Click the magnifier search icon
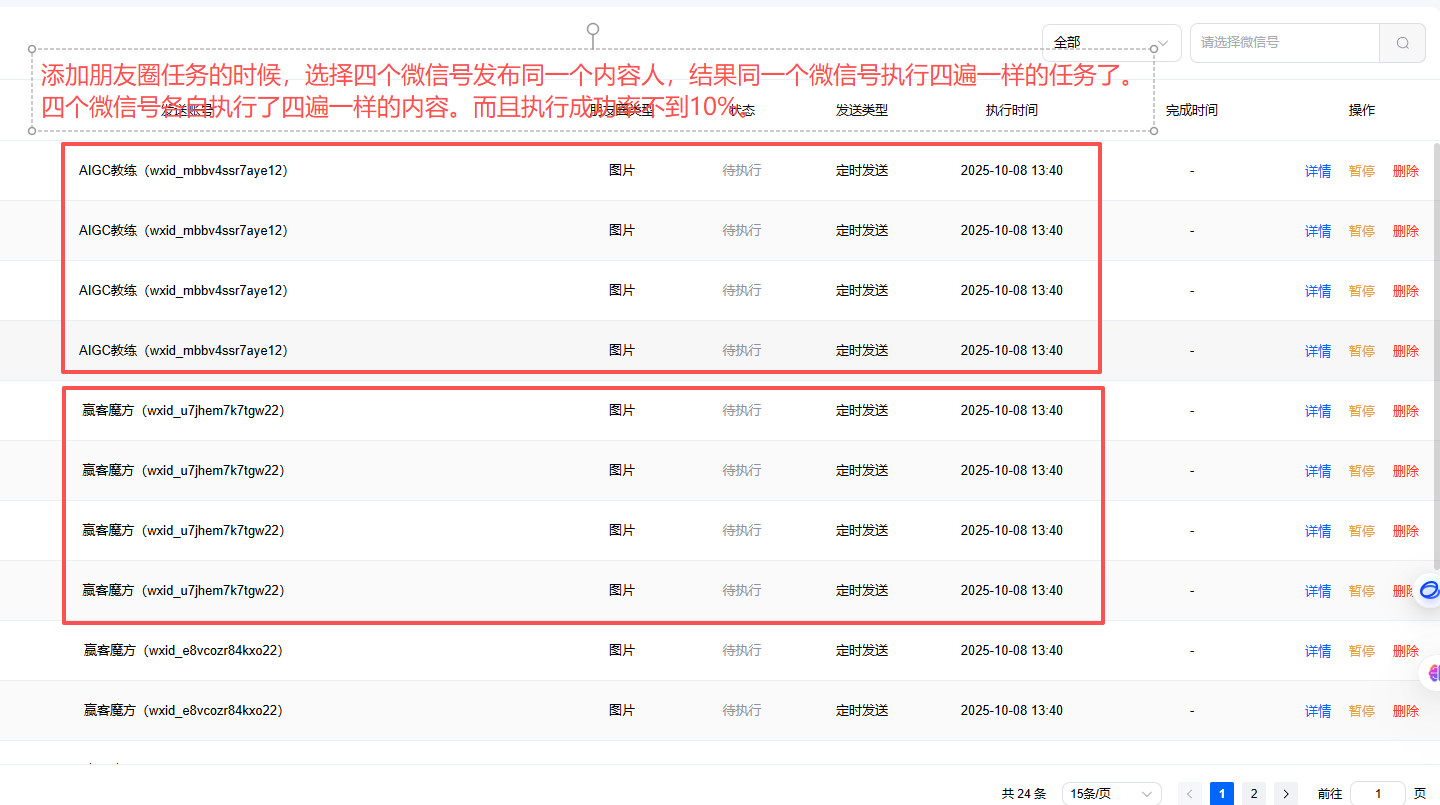 [x=1402, y=43]
